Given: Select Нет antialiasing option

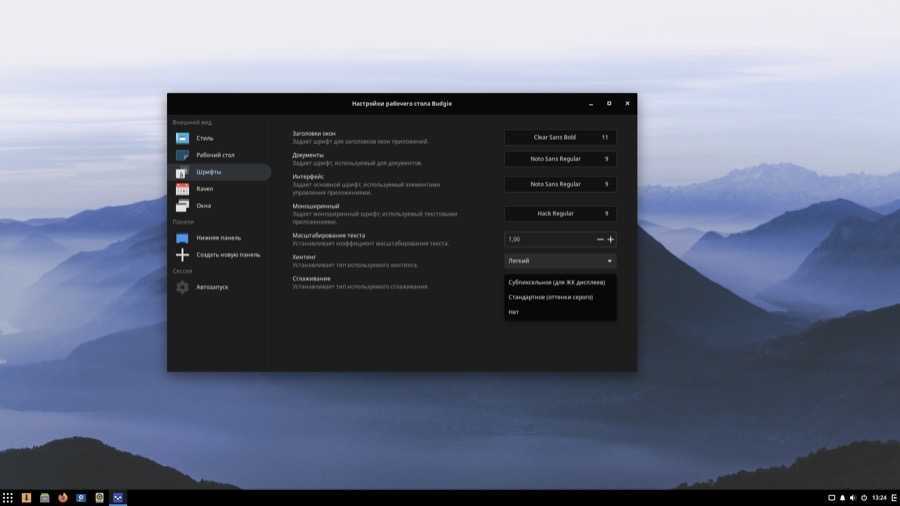Looking at the screenshot, I should pos(560,312).
